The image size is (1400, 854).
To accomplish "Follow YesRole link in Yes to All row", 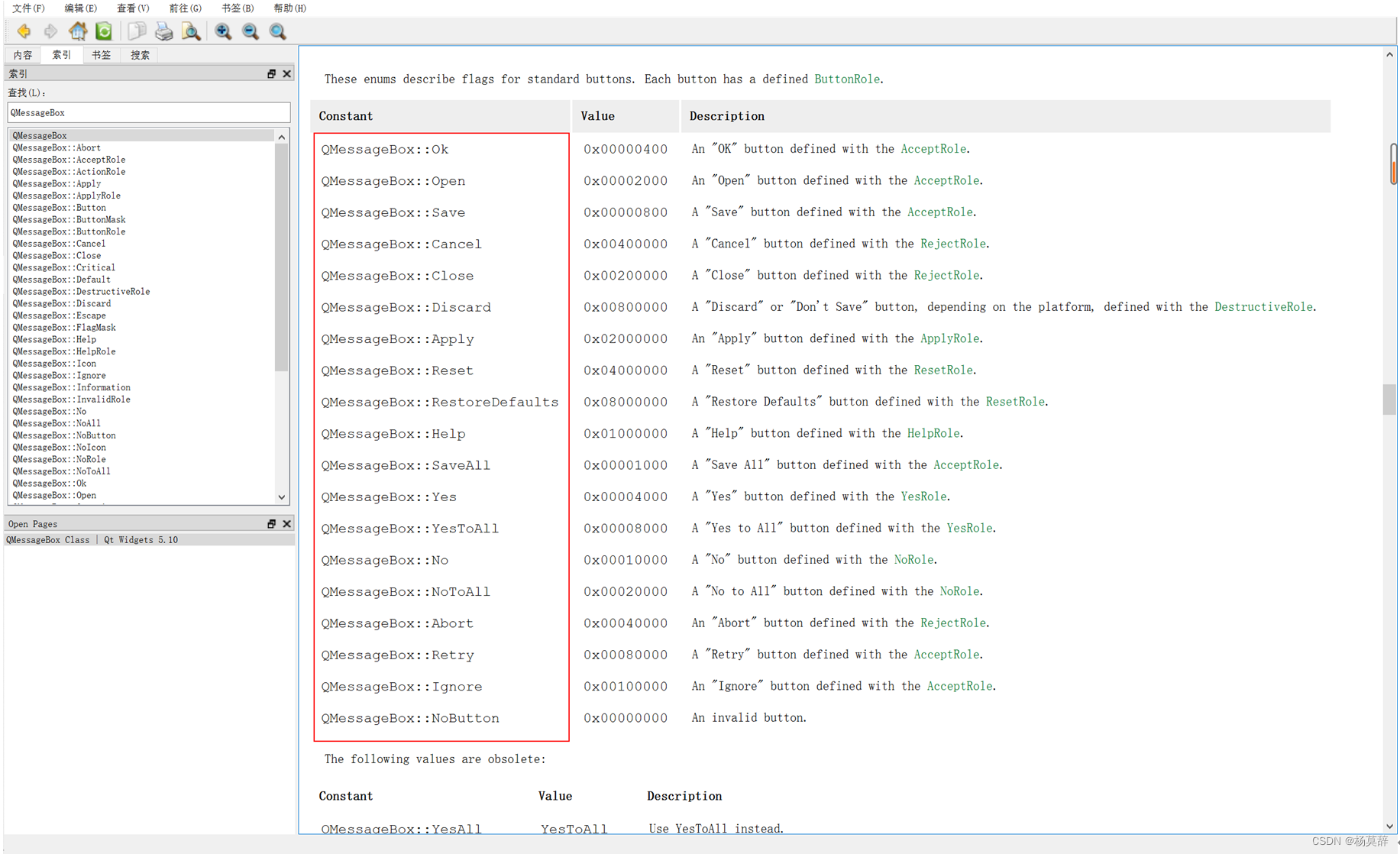I will 969,528.
